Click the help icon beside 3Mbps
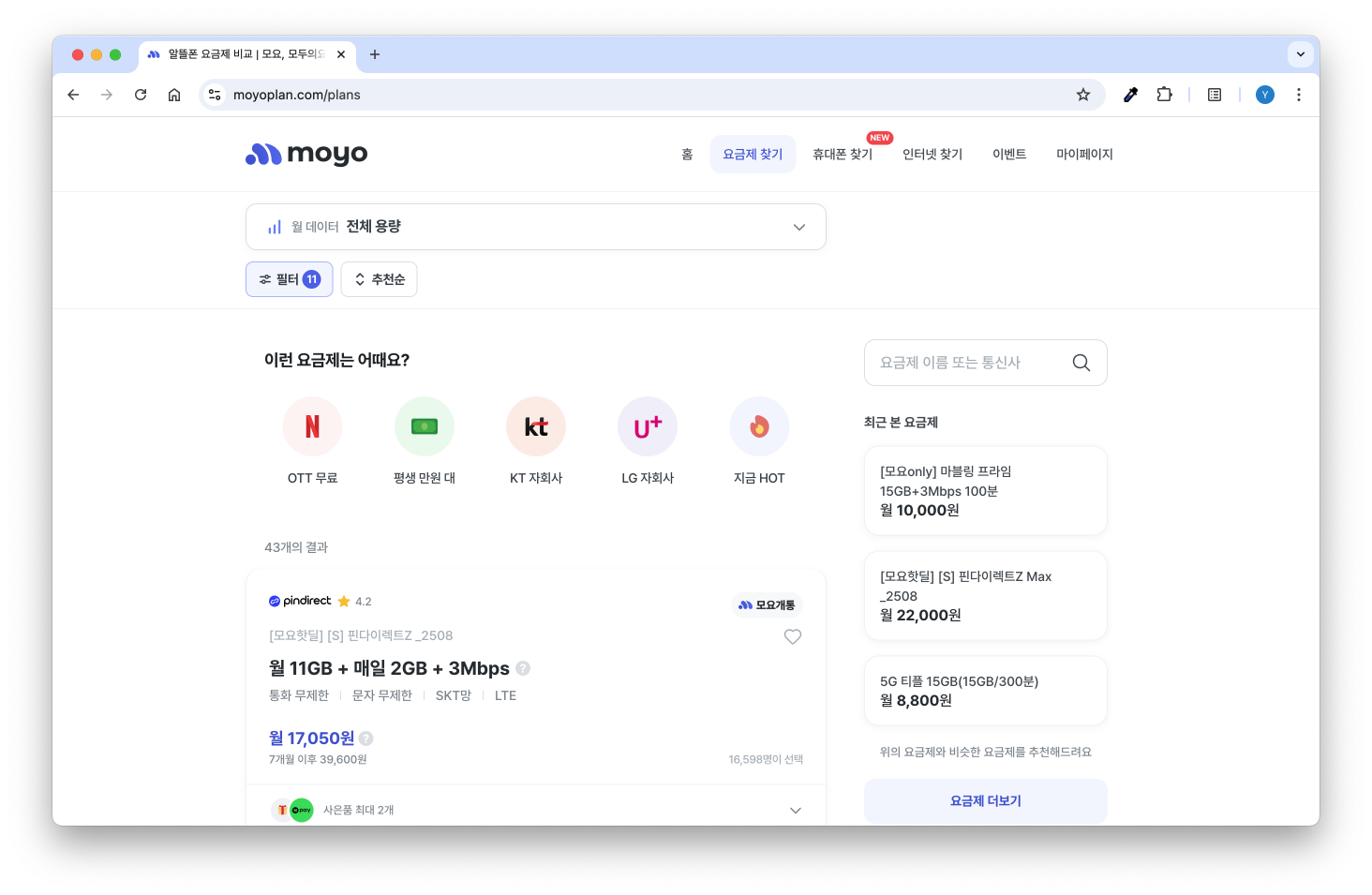 coord(523,668)
